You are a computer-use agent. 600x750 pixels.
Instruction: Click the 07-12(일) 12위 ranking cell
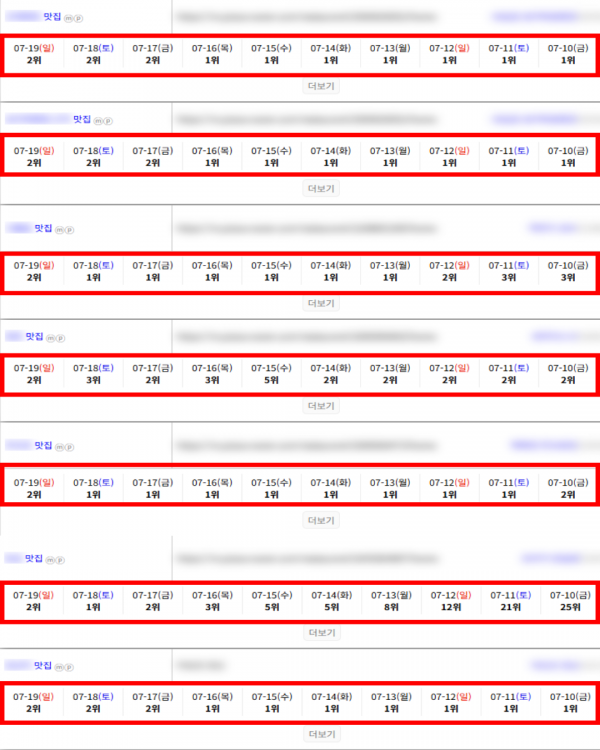(x=451, y=601)
